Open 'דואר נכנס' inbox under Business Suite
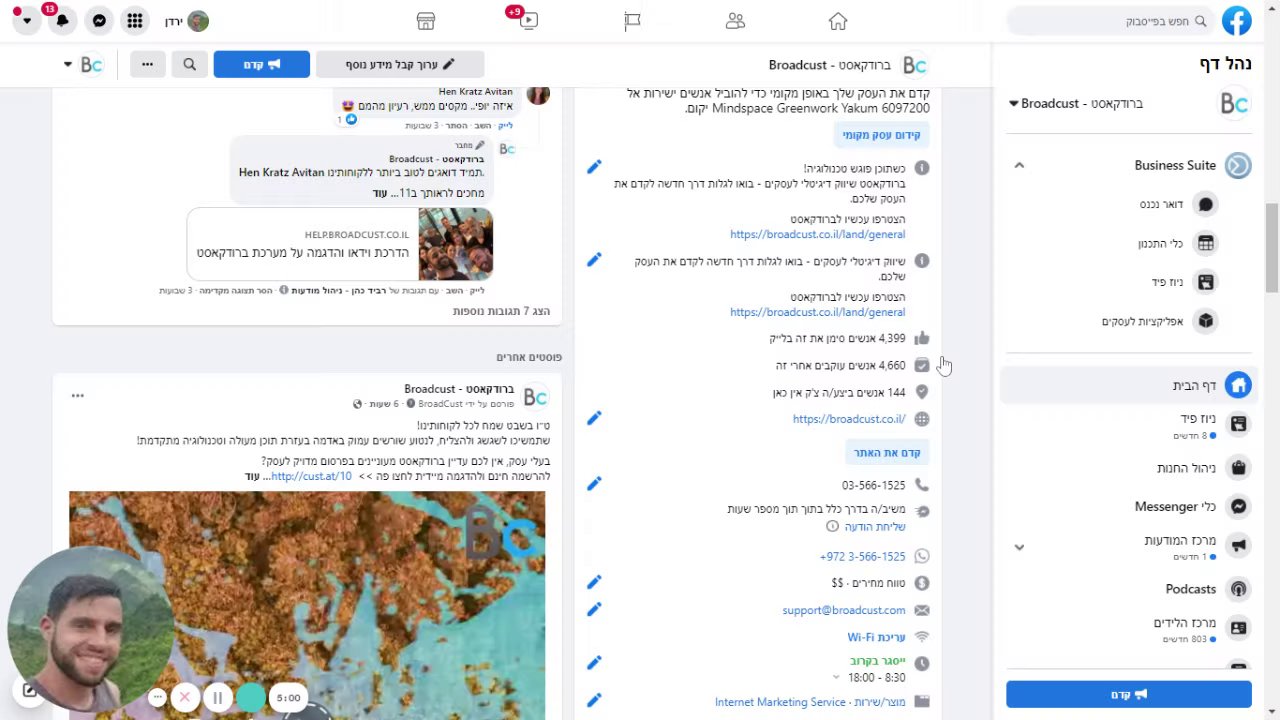This screenshot has width=1280, height=720. (x=1177, y=204)
